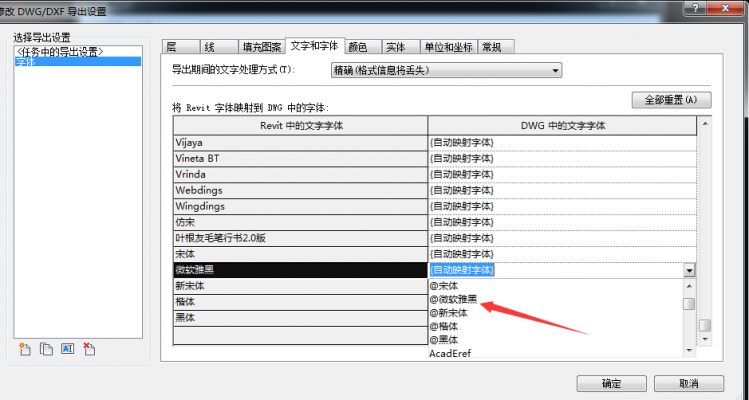The width and height of the screenshot is (749, 400).
Task: Select the highlighted 微软雅黑 font row
Action: click(x=300, y=270)
